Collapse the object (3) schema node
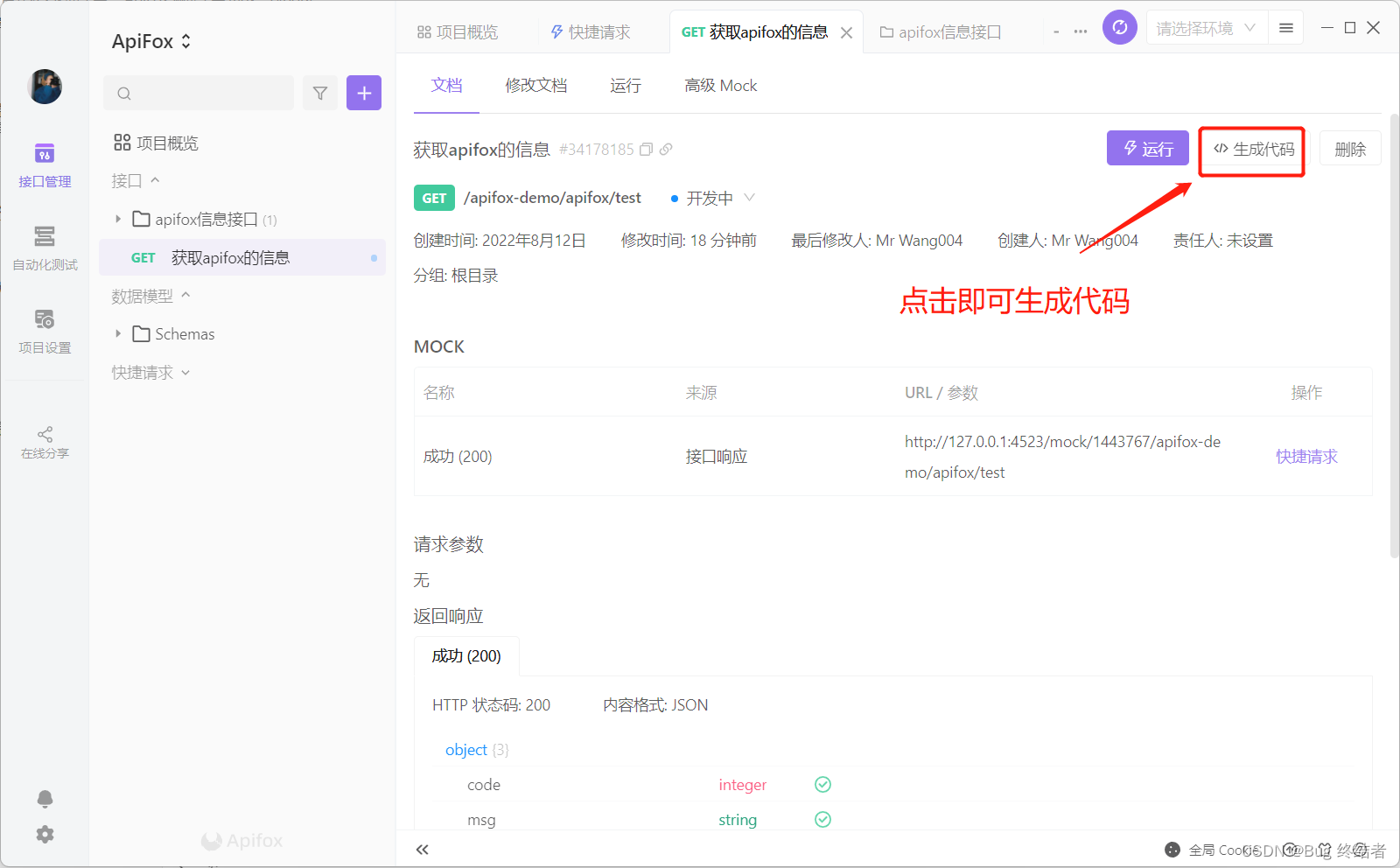This screenshot has width=1400, height=868. [x=477, y=750]
